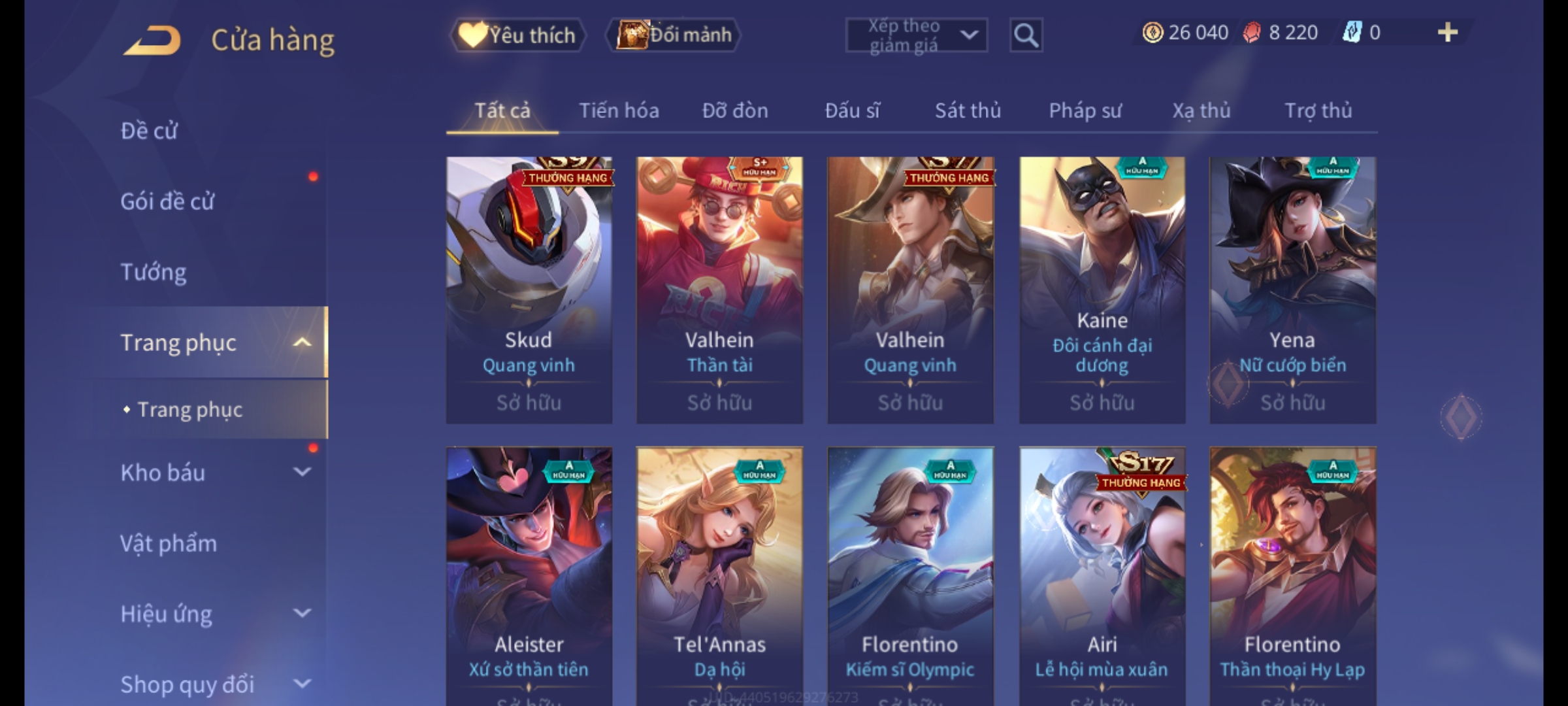Click the plus icon to add currency
Viewport: 1568px width, 706px height.
(1448, 32)
